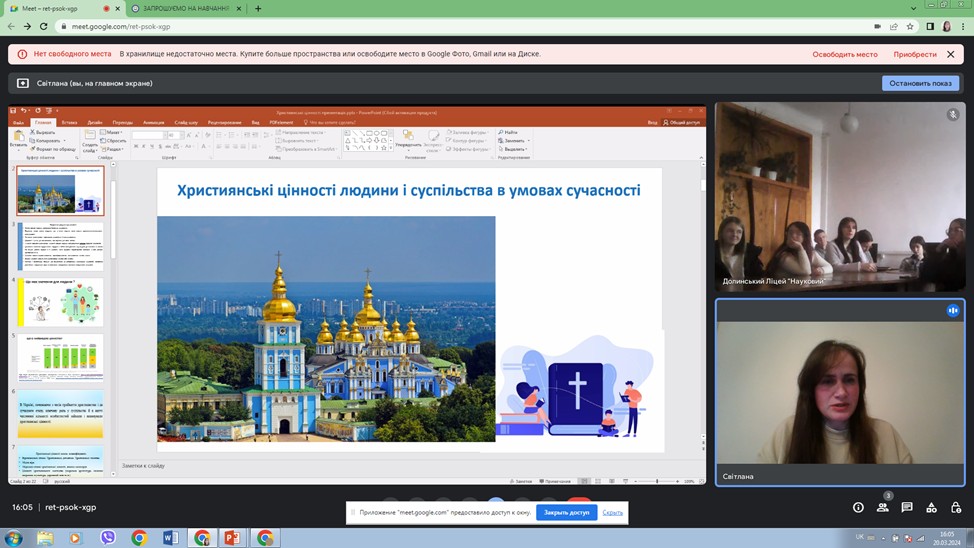Click Найти search command
This screenshot has height=548, width=974.
pyautogui.click(x=508, y=132)
